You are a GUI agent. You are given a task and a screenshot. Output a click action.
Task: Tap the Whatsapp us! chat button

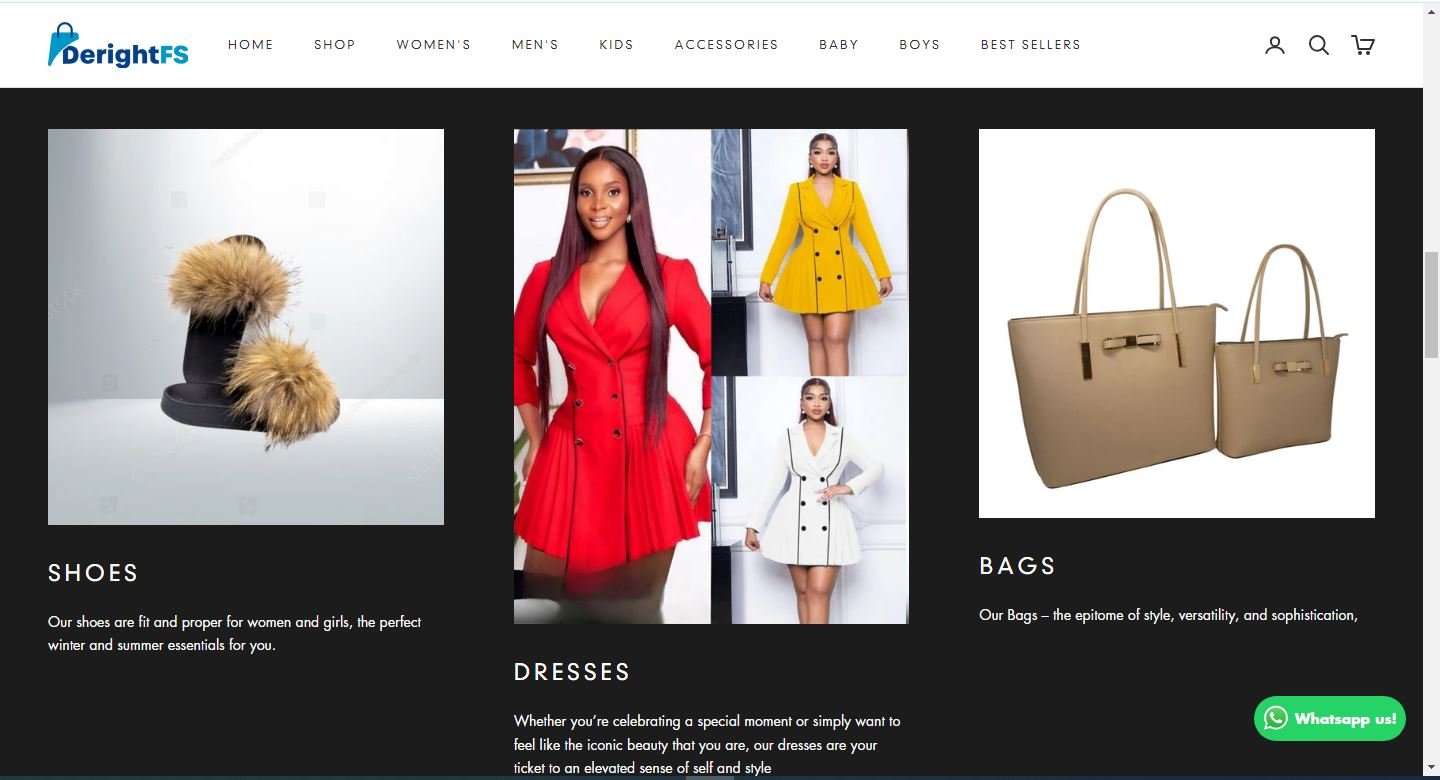point(1330,718)
